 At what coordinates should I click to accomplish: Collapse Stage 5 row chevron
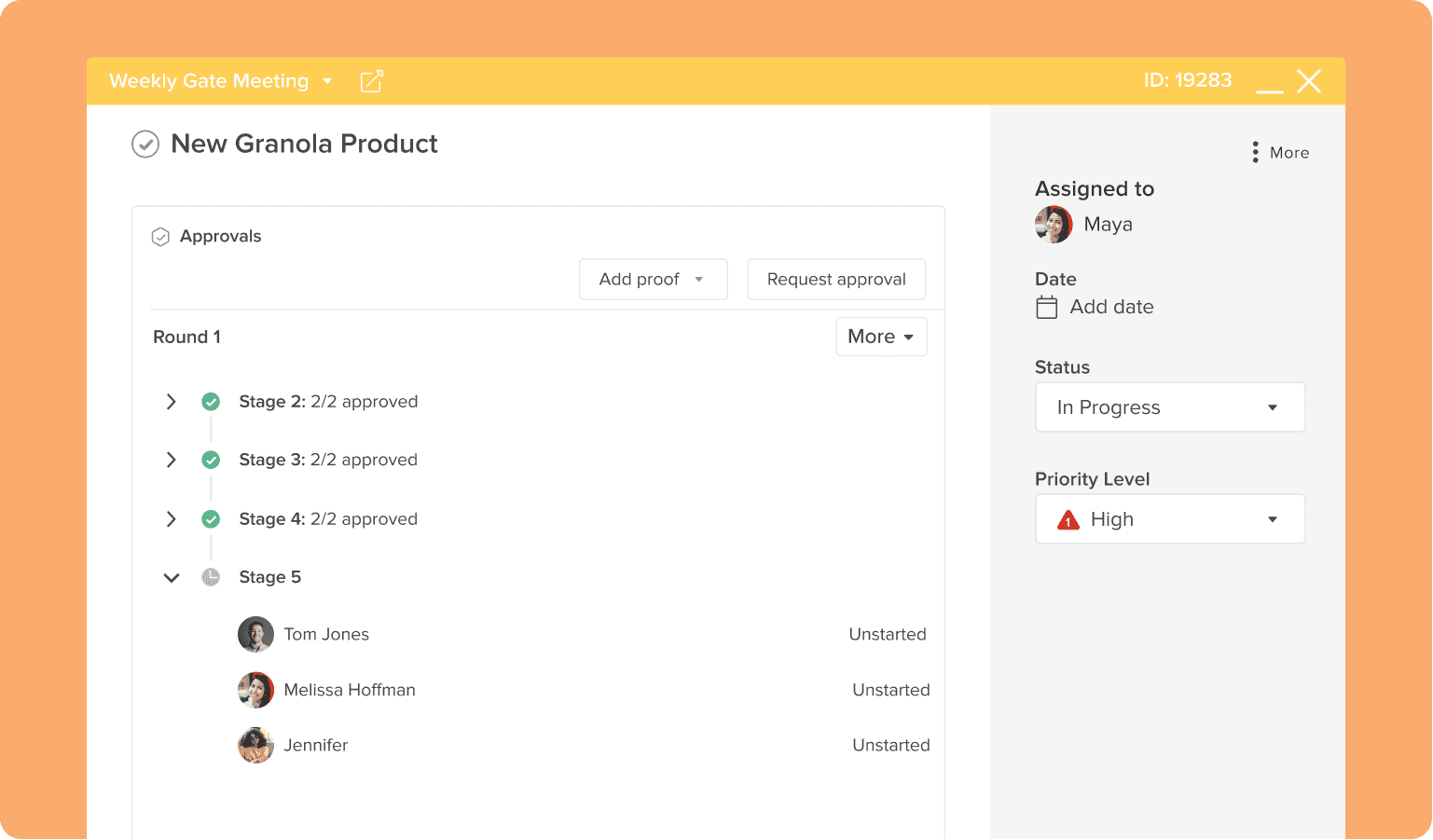coord(172,578)
